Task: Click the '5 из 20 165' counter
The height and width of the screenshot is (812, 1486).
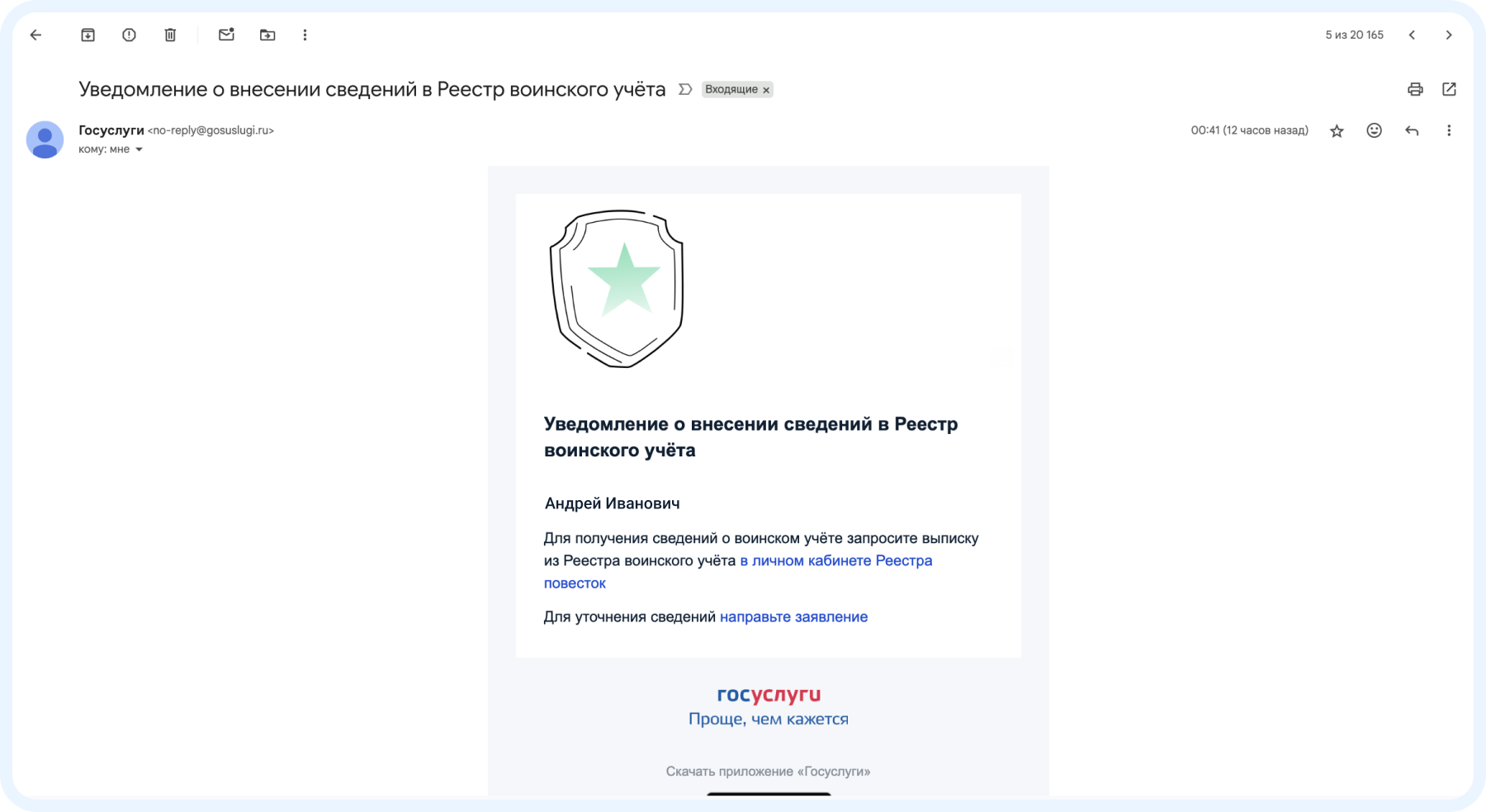Action: tap(1354, 35)
